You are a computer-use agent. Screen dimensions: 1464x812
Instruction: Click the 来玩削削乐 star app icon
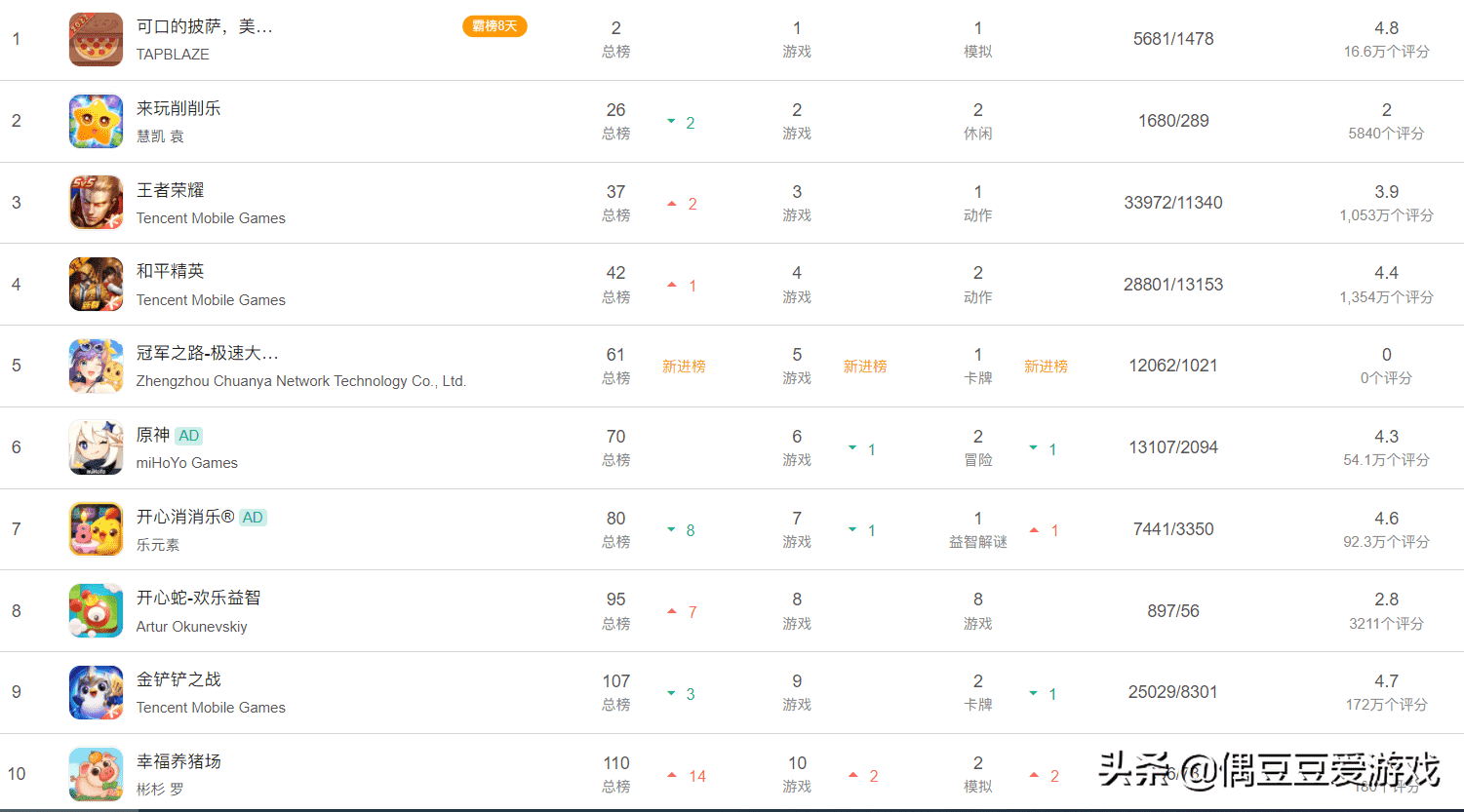pyautogui.click(x=96, y=121)
